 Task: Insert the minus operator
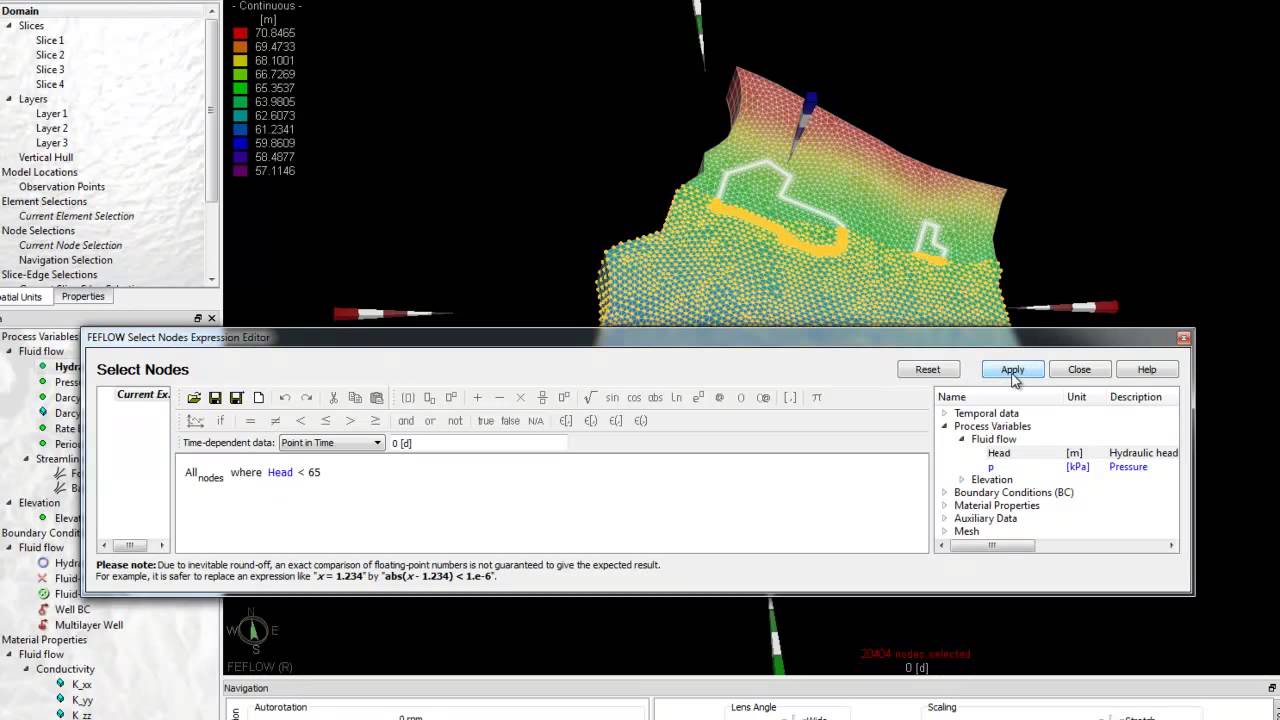[x=499, y=398]
